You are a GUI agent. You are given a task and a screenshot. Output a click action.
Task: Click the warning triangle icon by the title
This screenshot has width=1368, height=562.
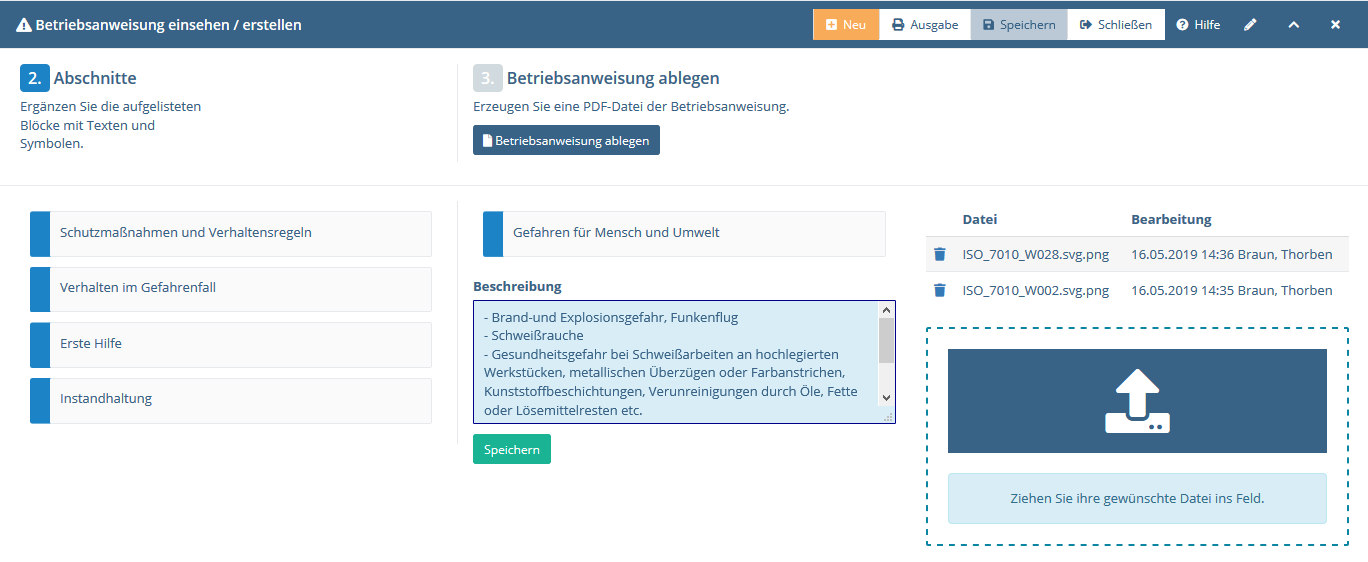(24, 25)
